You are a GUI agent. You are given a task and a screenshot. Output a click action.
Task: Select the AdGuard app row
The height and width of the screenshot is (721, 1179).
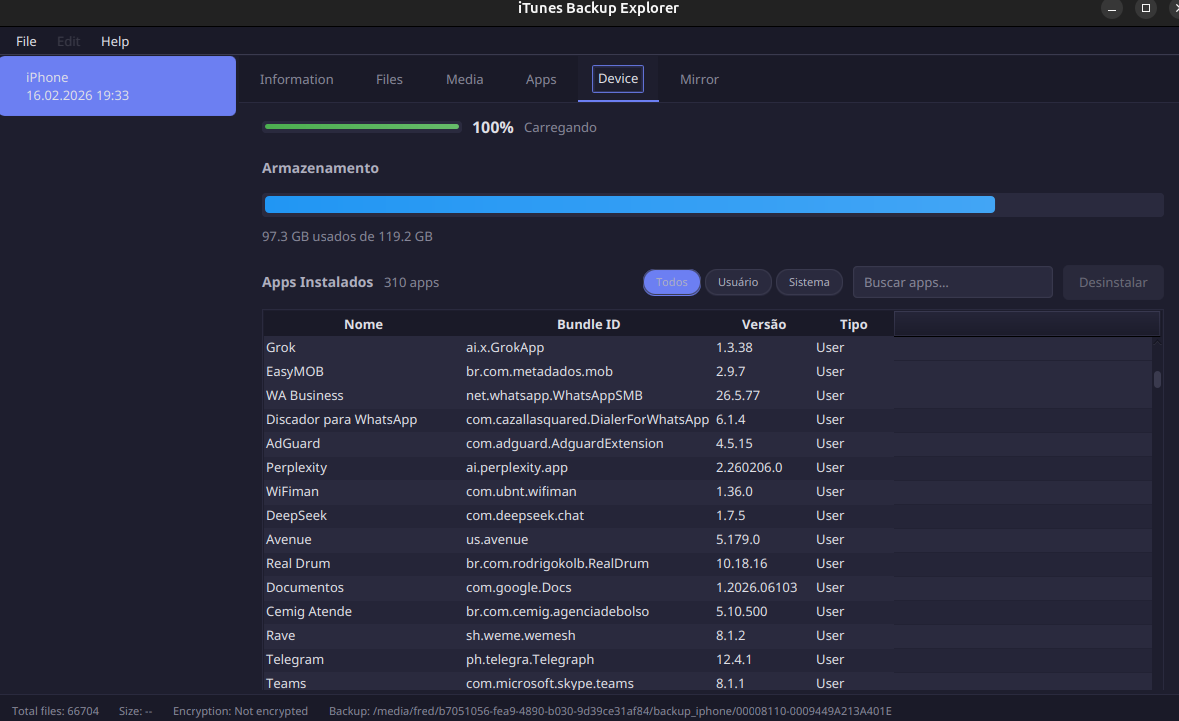[x=707, y=444]
